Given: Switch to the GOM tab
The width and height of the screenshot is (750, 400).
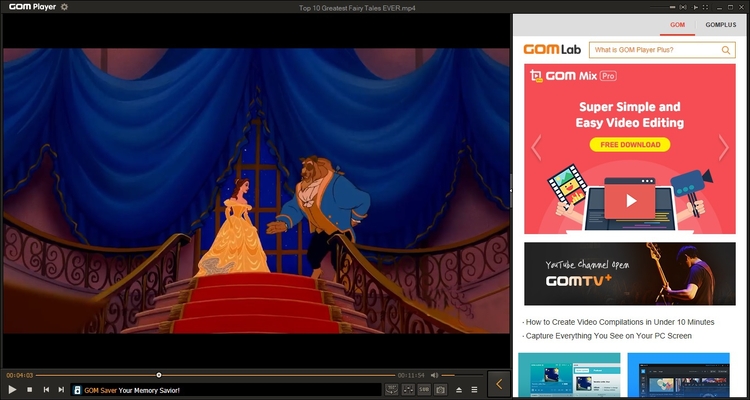Looking at the screenshot, I should (677, 25).
